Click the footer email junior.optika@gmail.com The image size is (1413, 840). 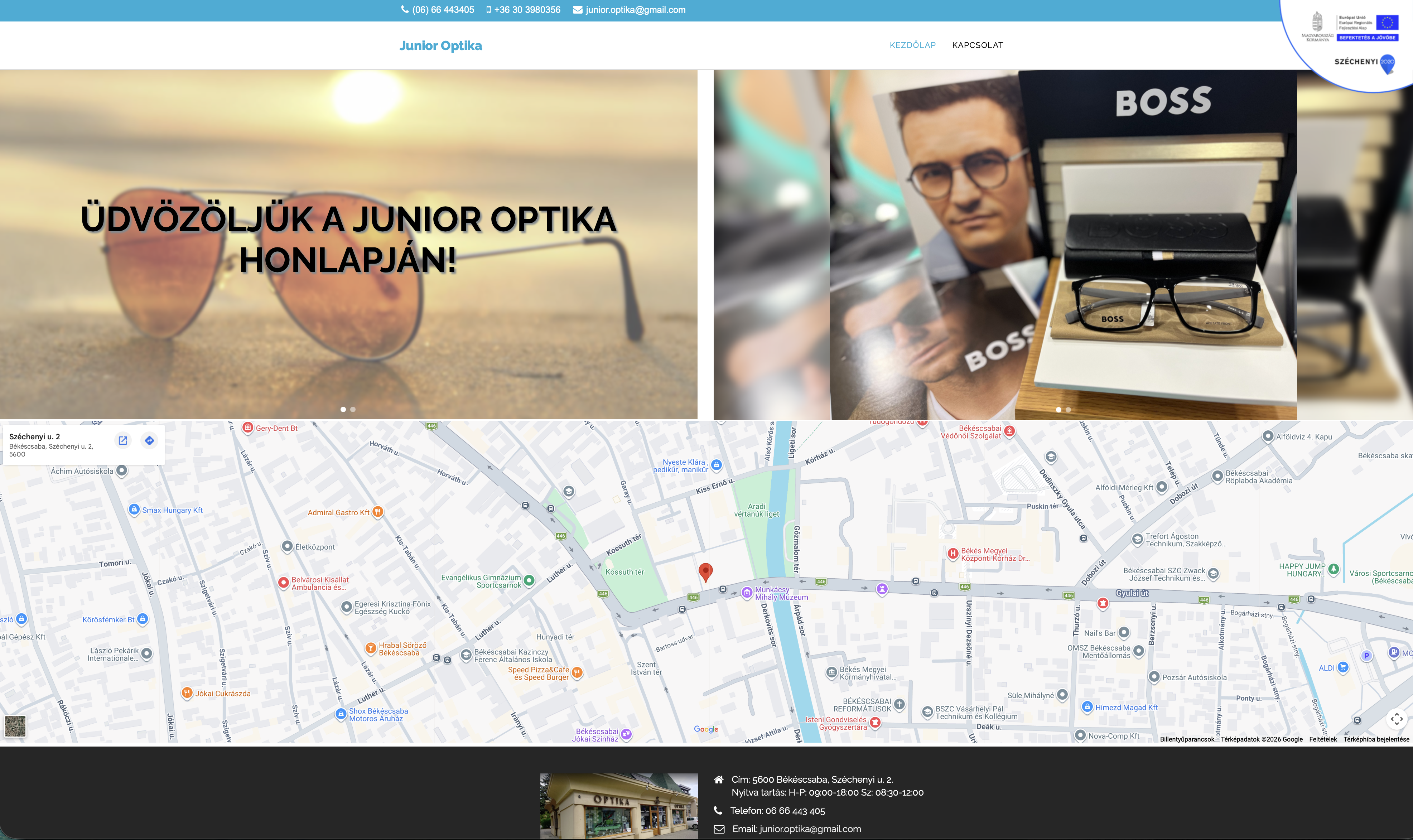tap(810, 829)
